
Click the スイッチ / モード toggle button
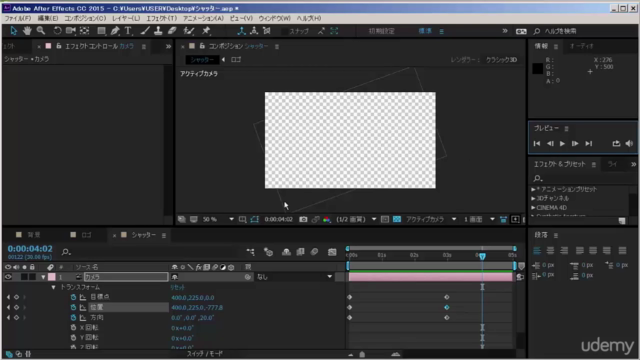click(x=204, y=354)
